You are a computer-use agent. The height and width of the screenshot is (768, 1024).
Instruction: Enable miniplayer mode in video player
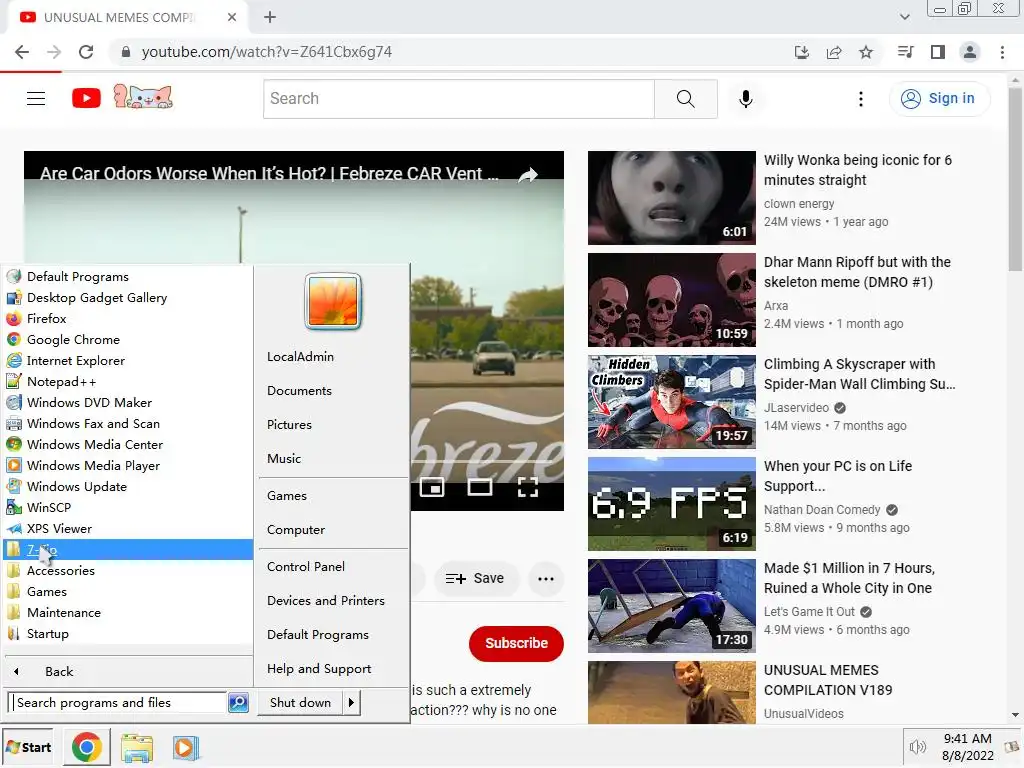coord(432,488)
